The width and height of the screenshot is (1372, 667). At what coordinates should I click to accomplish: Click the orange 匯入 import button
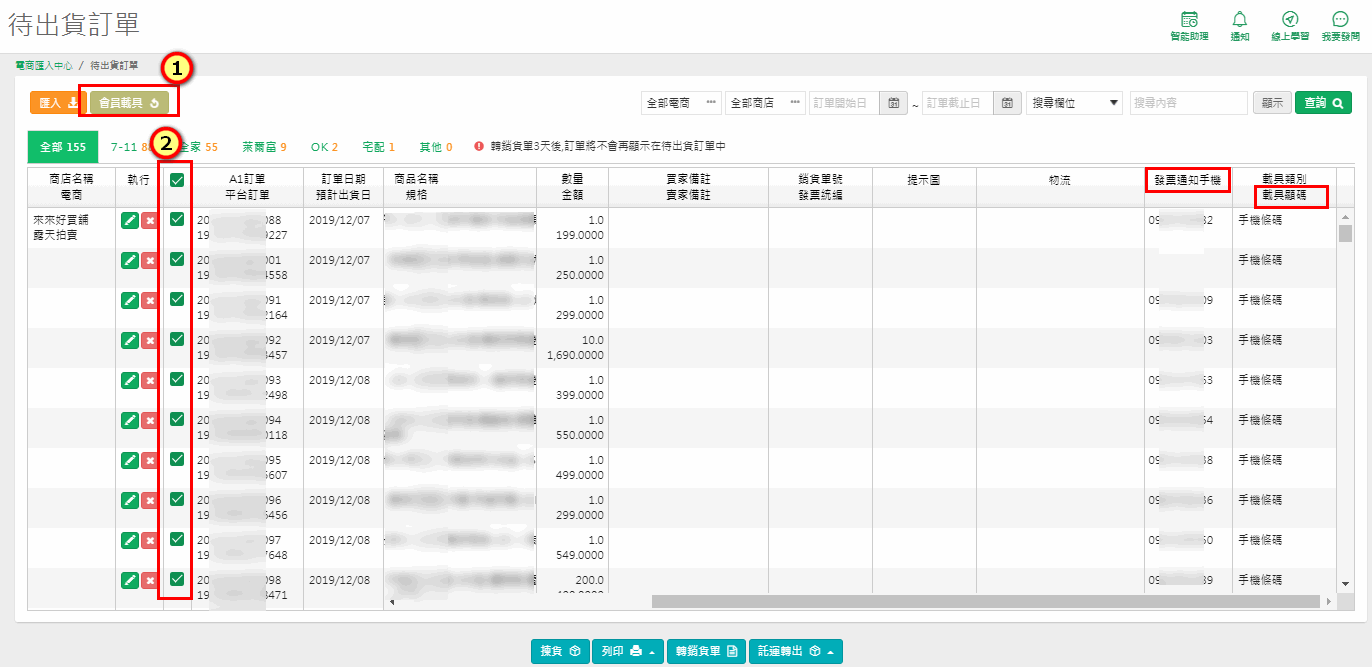coord(58,103)
